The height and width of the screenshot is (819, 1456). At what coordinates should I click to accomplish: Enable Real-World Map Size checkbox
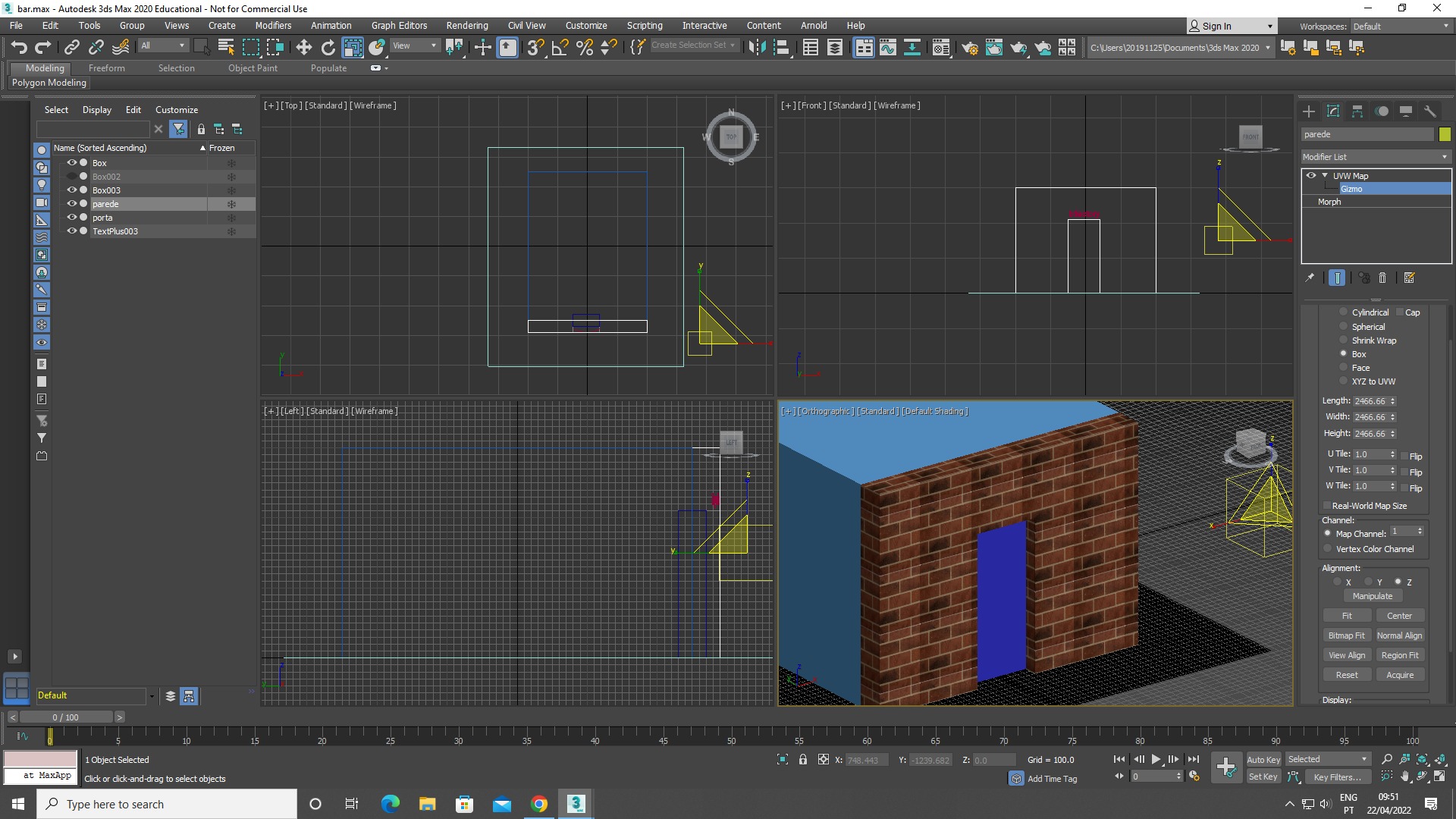point(1327,506)
